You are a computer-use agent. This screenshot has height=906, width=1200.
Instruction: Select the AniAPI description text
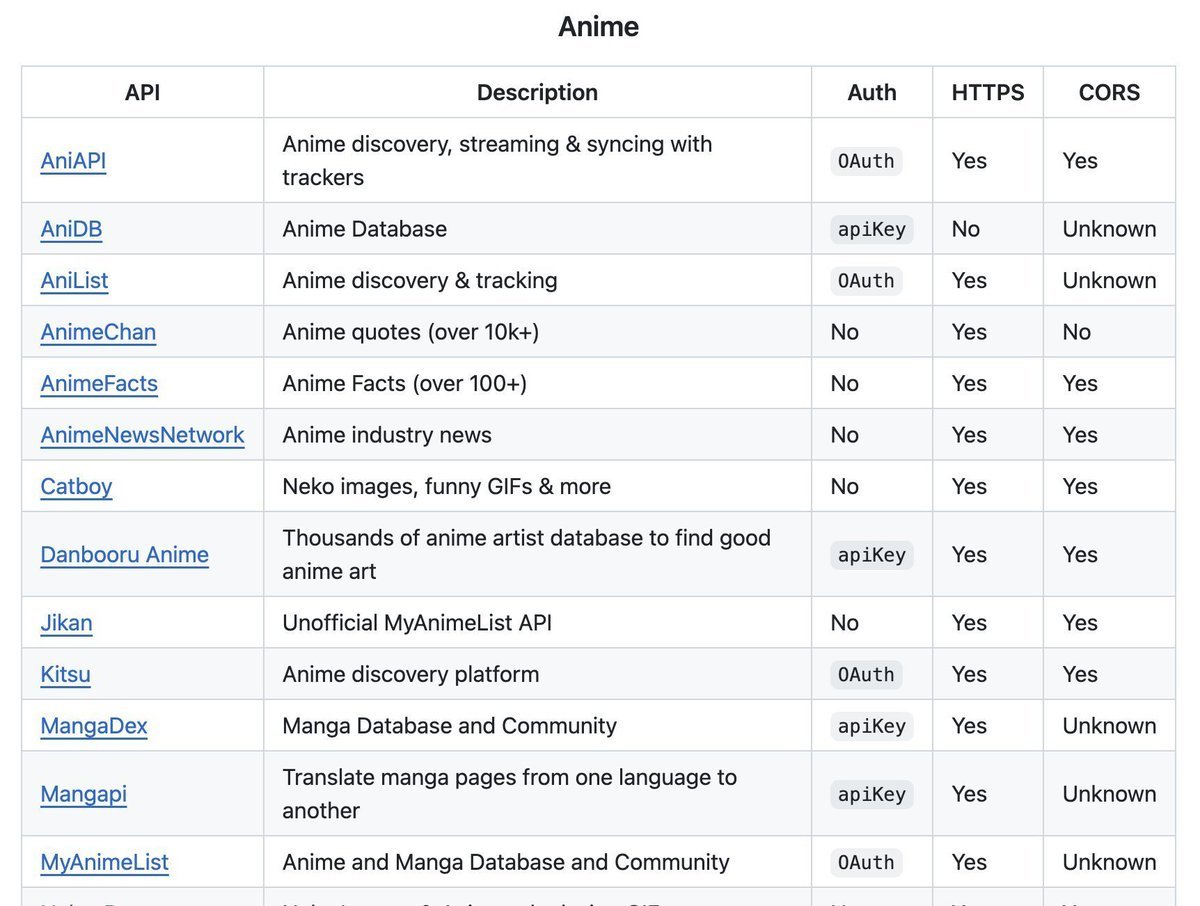coord(497,161)
